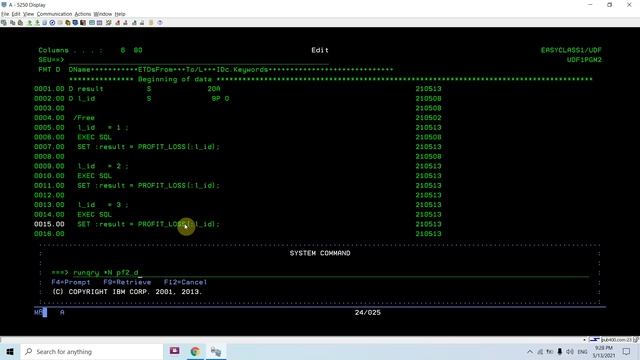640x360 pixels.
Task: Click the F12=Cancel function key label
Action: point(185,282)
